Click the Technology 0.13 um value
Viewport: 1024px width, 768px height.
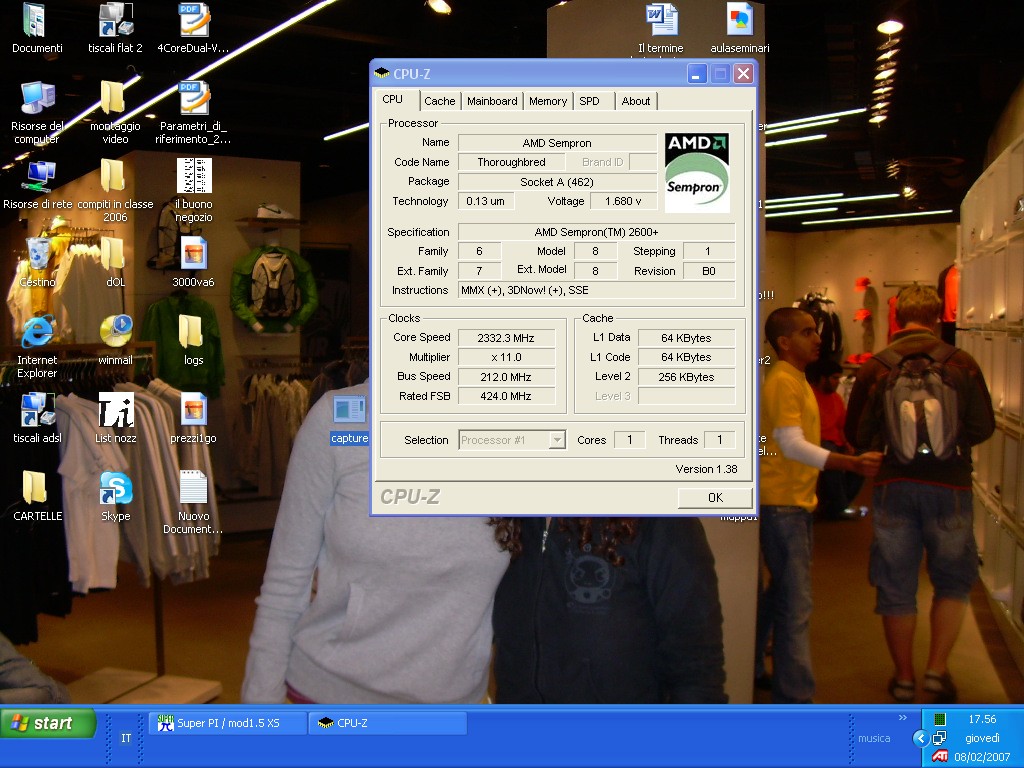pos(486,201)
